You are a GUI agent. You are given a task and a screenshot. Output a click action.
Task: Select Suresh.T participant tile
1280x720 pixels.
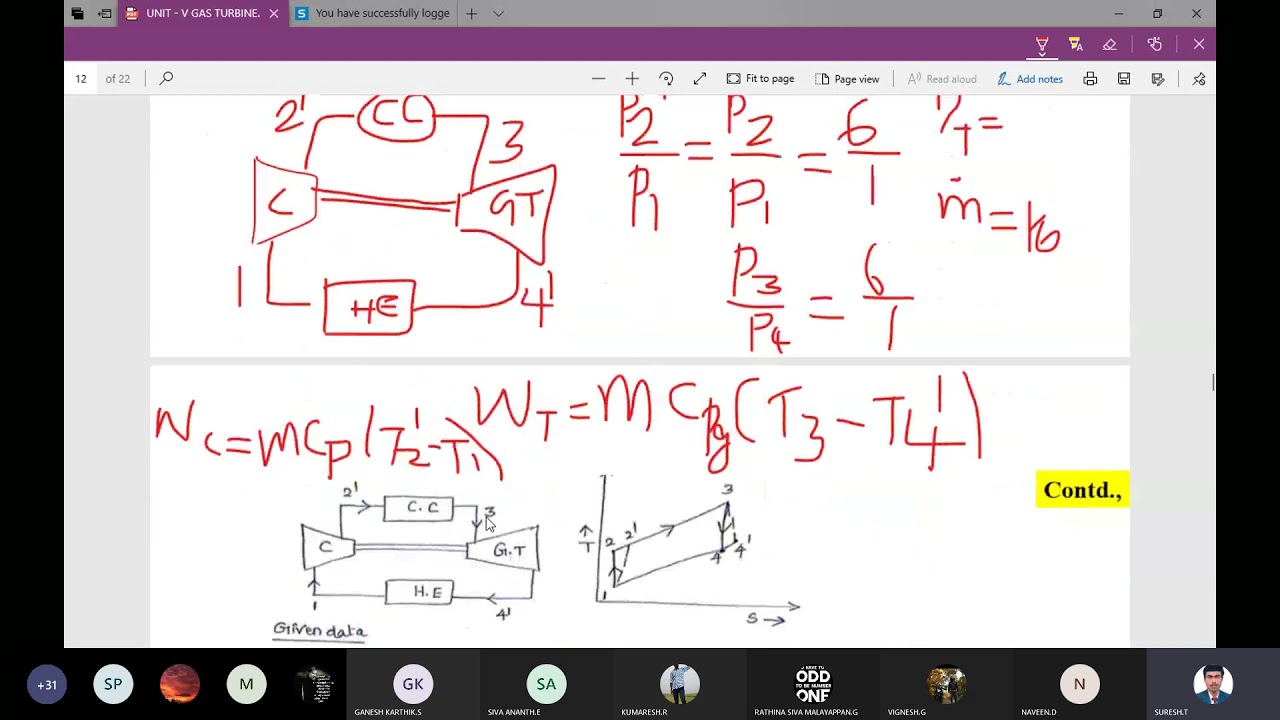(x=1213, y=684)
